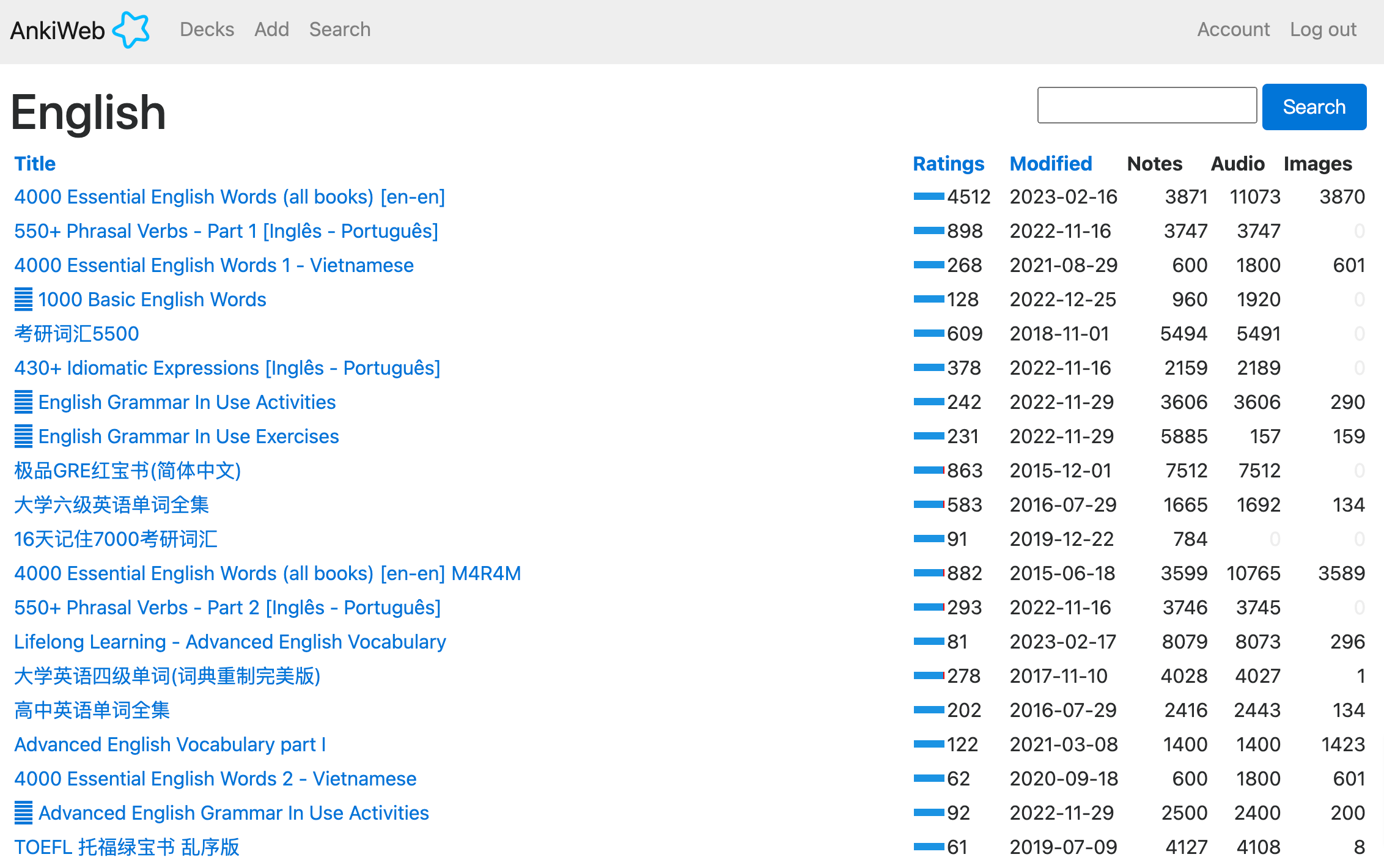The height and width of the screenshot is (868, 1384).
Task: Click the modified date 2023-02-16
Action: [1064, 197]
